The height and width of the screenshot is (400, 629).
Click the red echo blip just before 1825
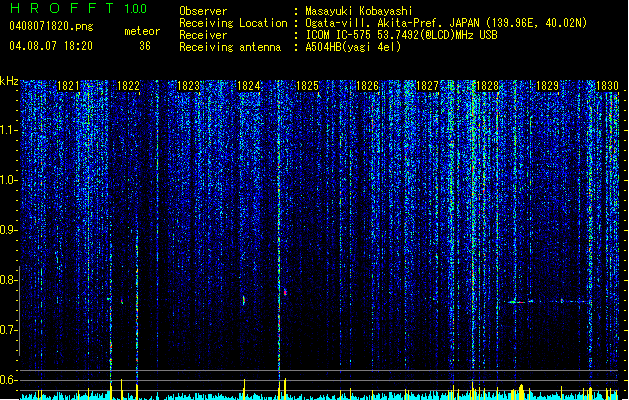[x=285, y=292]
